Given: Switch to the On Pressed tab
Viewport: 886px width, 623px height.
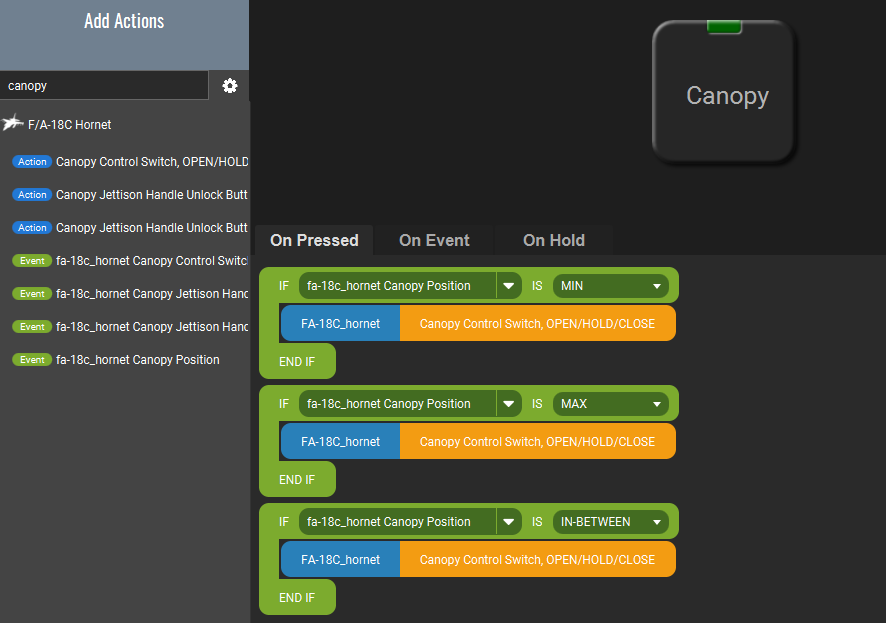Looking at the screenshot, I should click(314, 241).
